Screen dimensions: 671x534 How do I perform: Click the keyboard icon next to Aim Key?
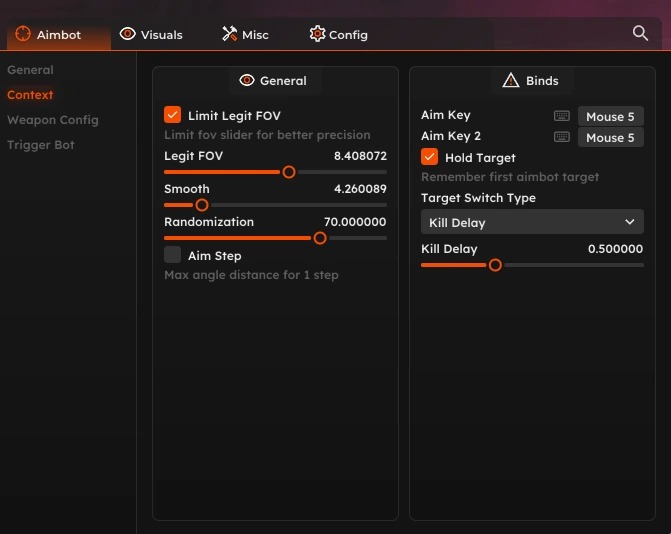click(562, 116)
